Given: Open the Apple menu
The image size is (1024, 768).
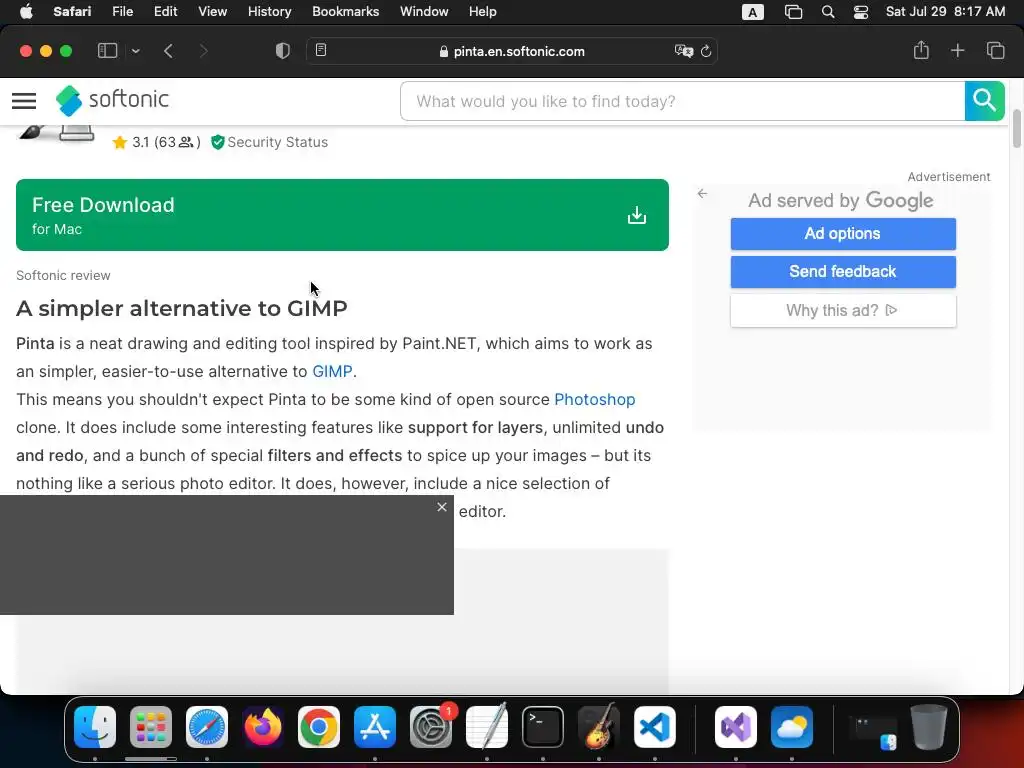Looking at the screenshot, I should click(26, 12).
